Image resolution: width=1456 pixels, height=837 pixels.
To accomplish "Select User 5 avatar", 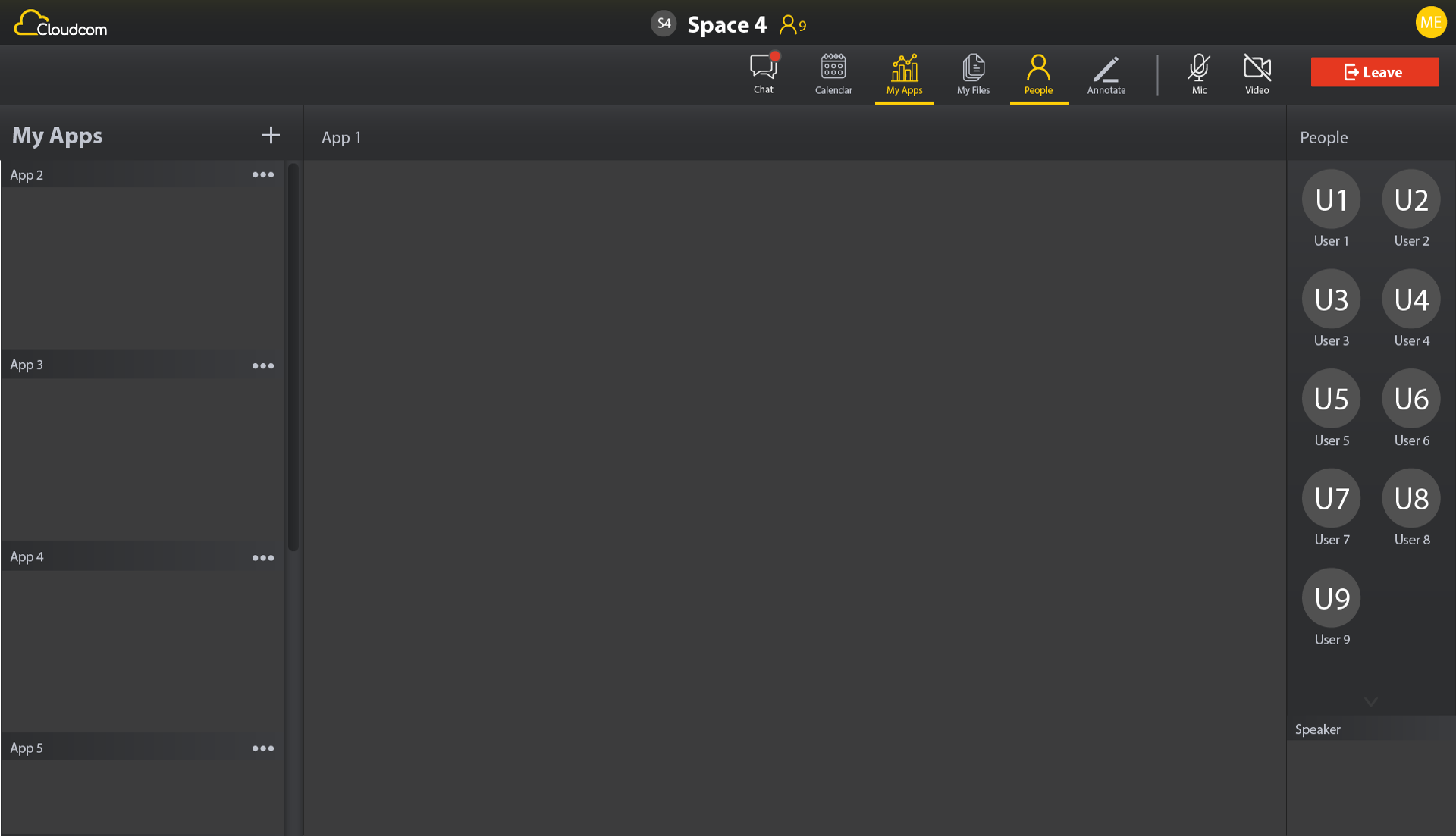I will [1331, 399].
